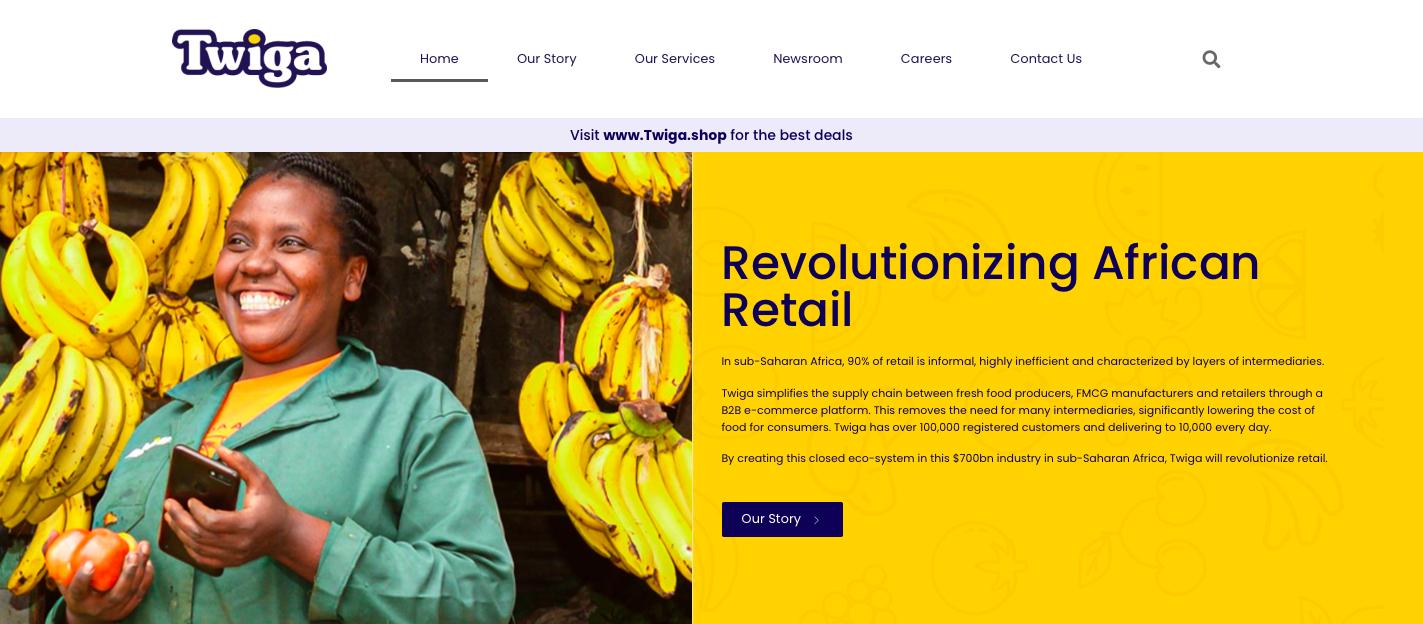Screen dimensions: 1423x624
Task: Click "for the best deals" banner text
Action: coord(791,135)
